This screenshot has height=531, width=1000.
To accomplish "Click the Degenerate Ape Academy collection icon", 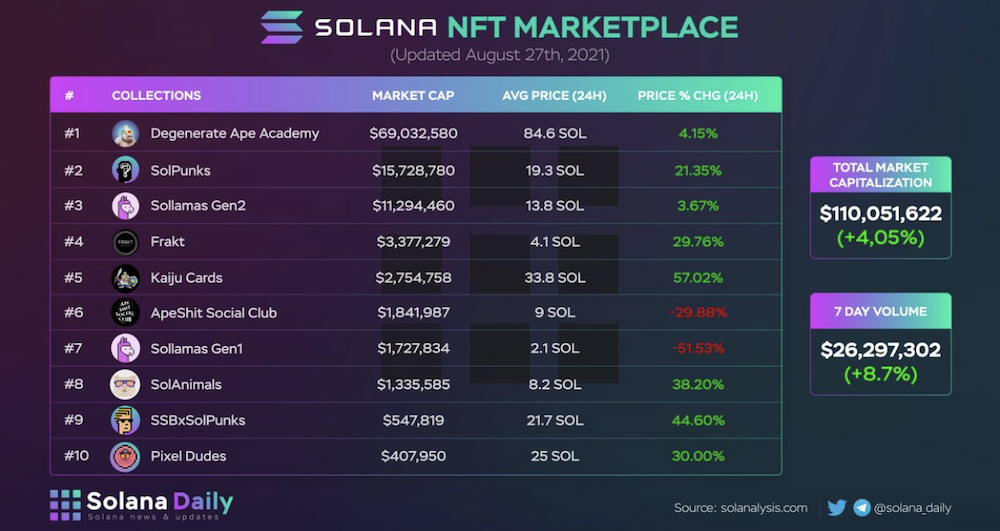I will (125, 133).
